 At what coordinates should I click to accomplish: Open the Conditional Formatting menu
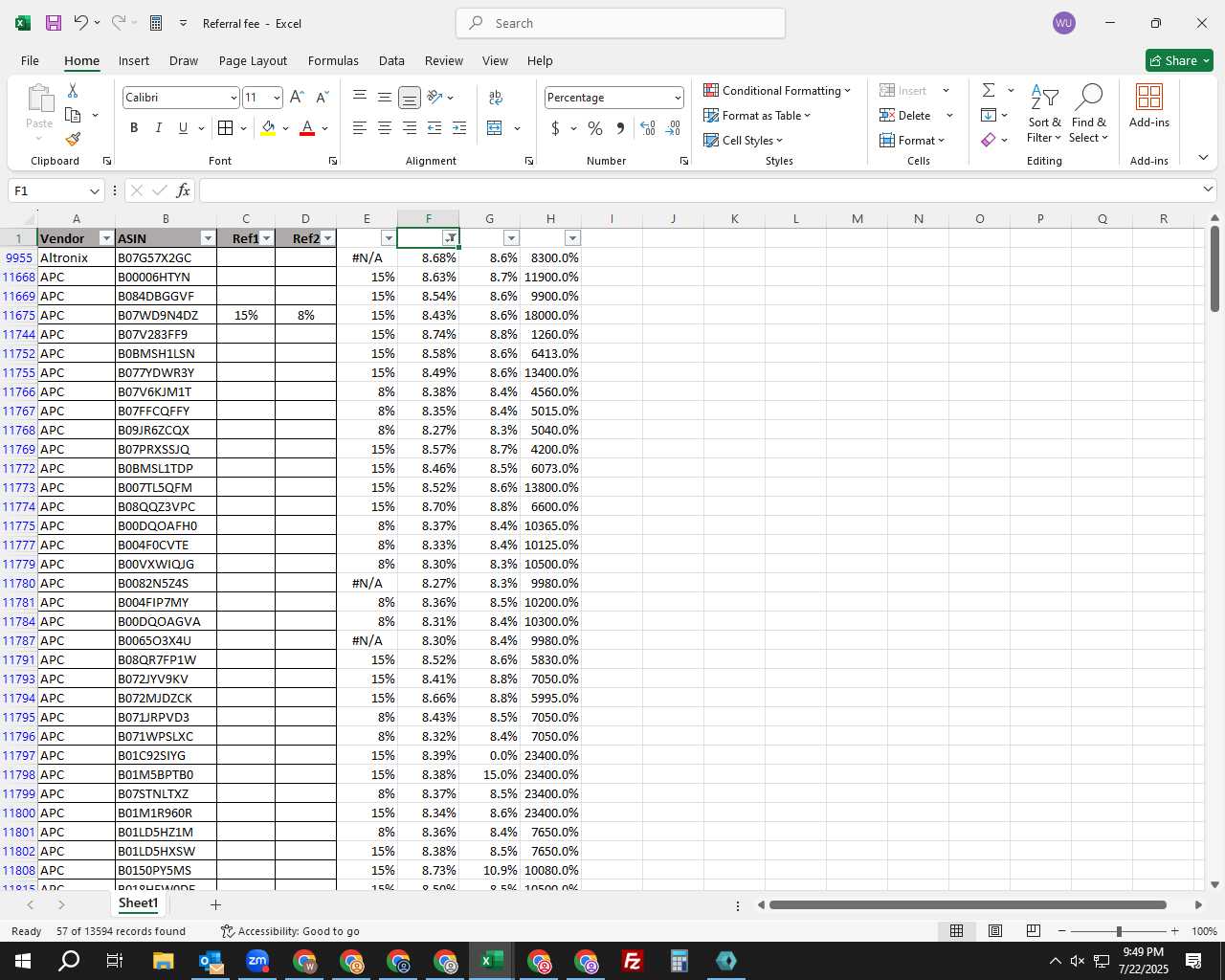click(777, 90)
